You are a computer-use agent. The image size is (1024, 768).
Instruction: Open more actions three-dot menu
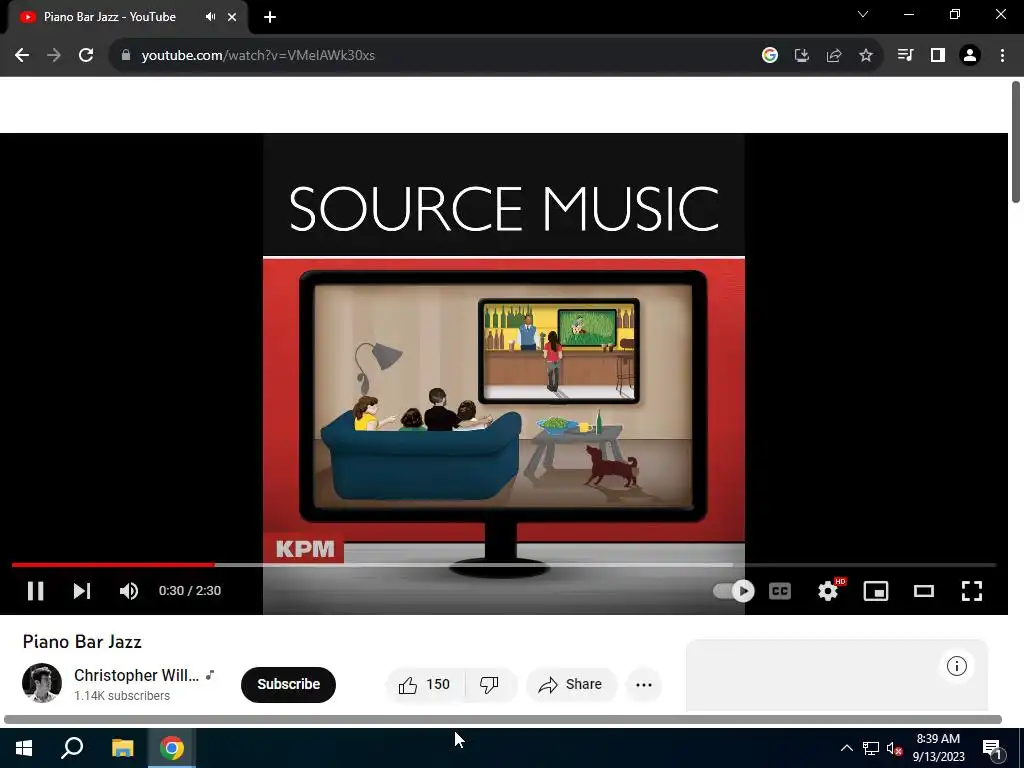(x=644, y=684)
